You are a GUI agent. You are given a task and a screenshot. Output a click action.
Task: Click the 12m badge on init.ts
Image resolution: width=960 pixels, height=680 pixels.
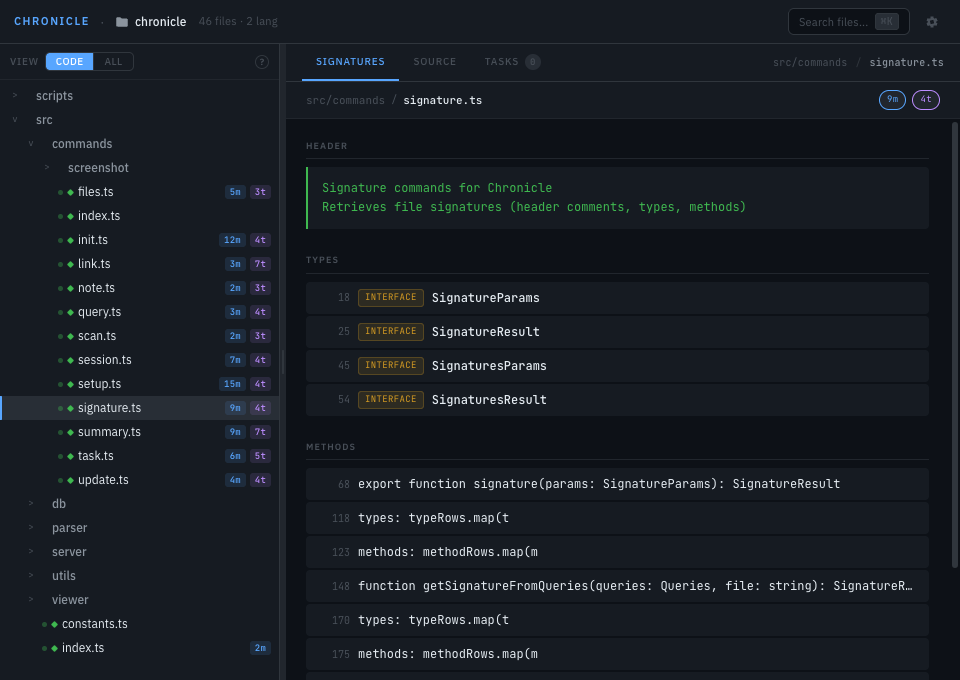pos(232,240)
